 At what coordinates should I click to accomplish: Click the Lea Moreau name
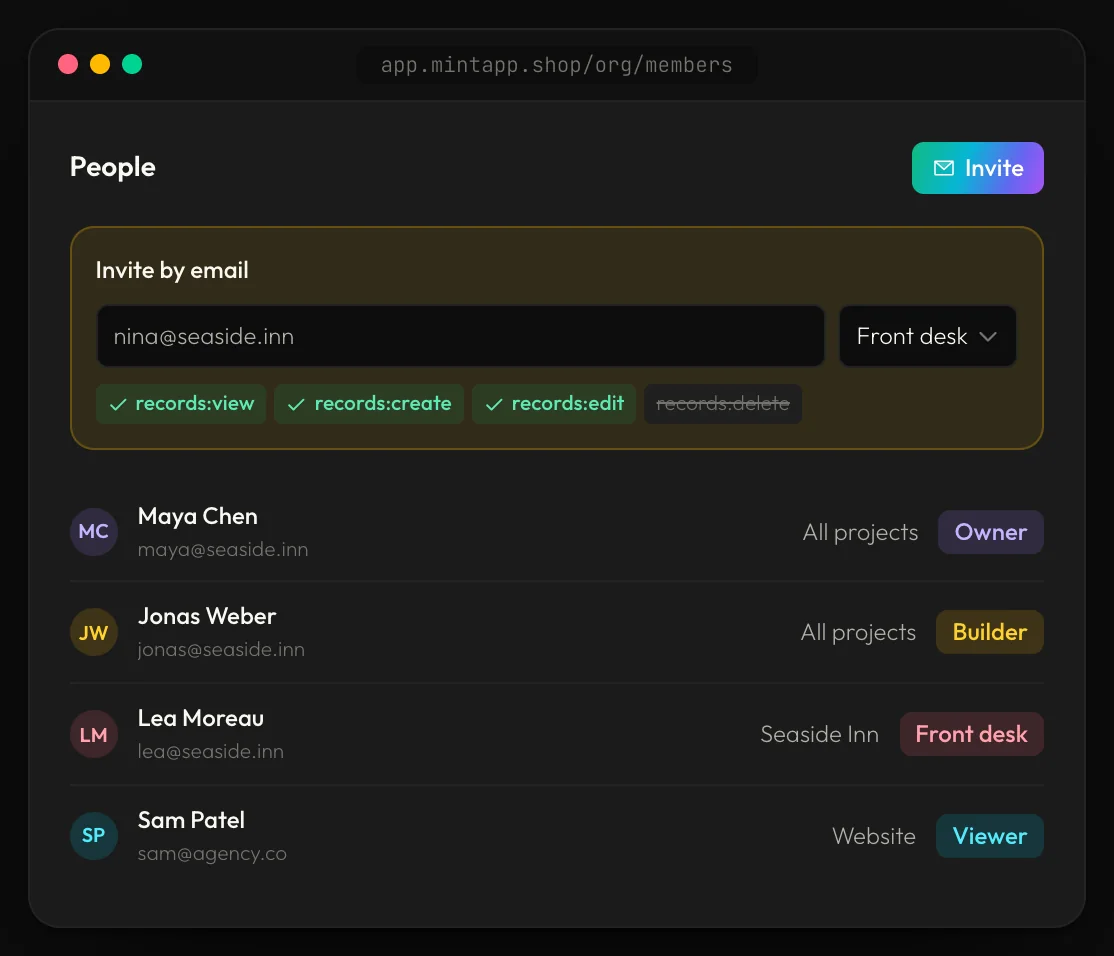point(201,718)
